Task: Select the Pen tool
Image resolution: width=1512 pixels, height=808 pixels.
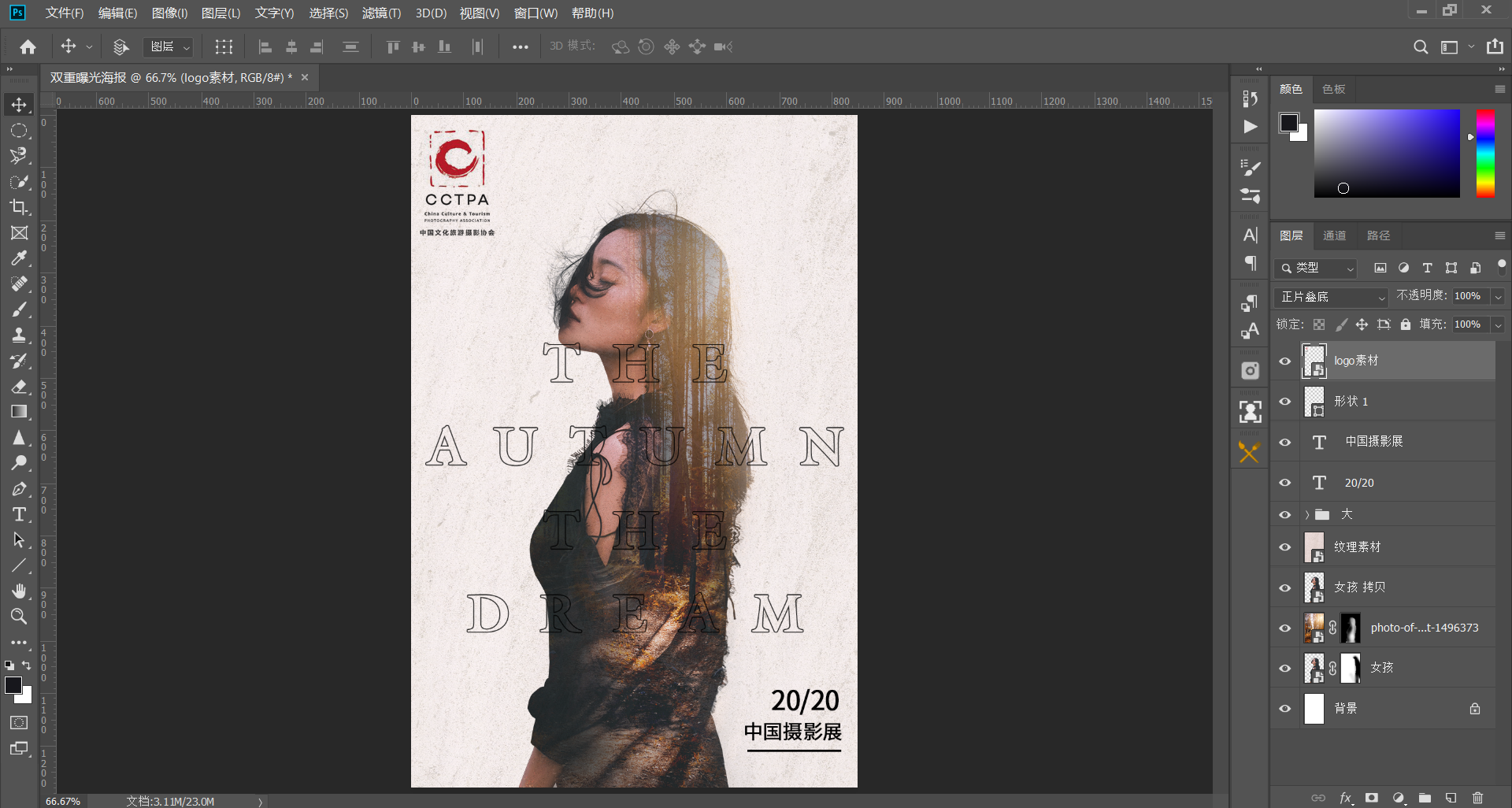Action: tap(19, 489)
